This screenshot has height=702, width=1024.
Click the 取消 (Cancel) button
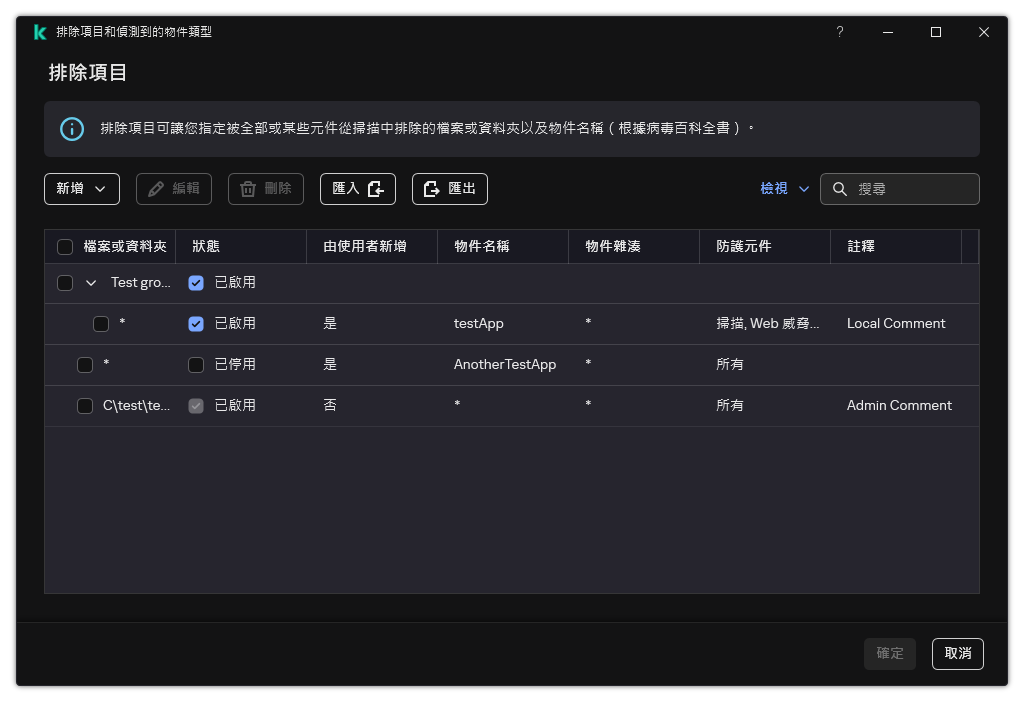tap(957, 653)
